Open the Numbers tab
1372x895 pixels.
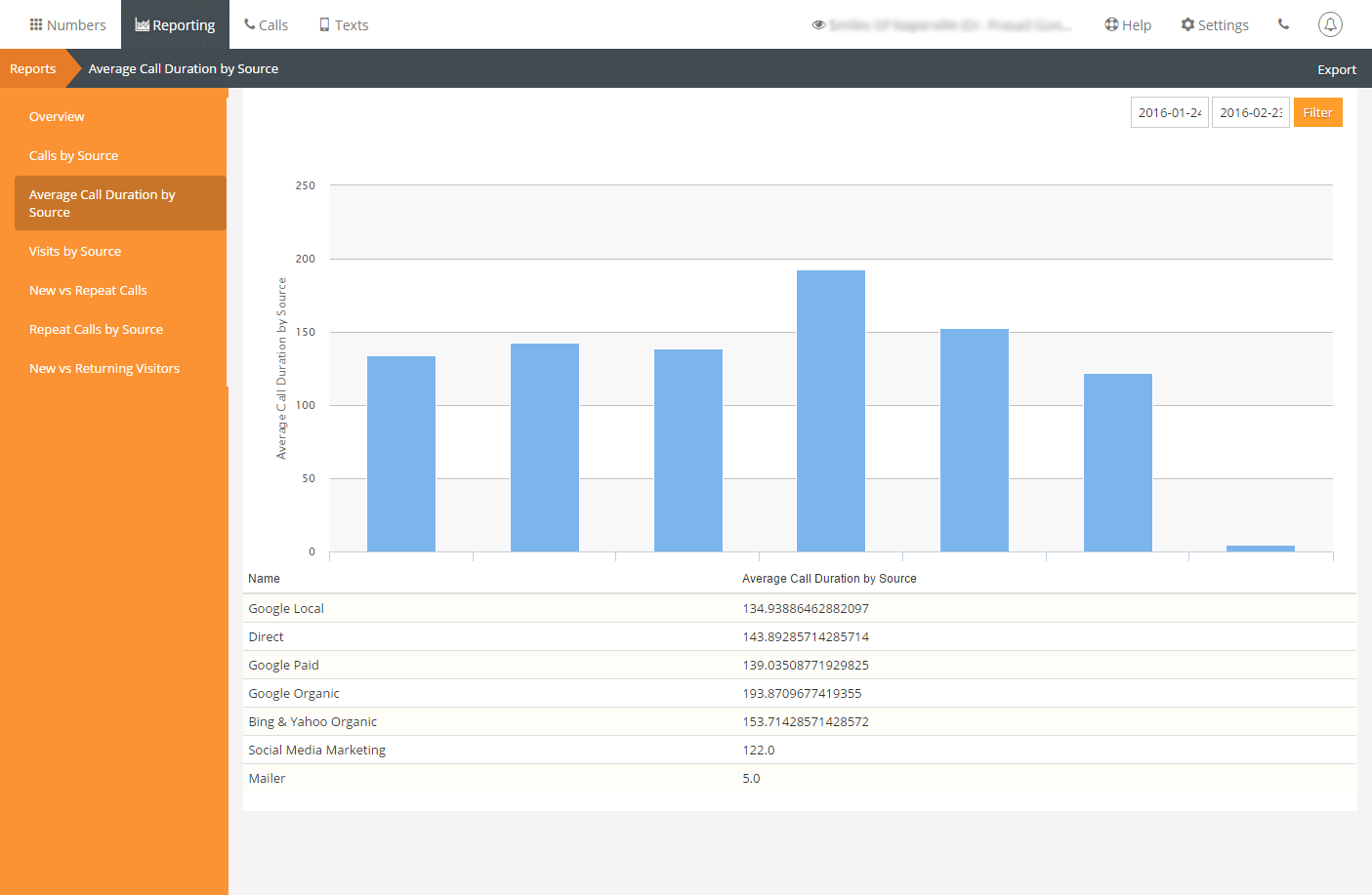(67, 24)
